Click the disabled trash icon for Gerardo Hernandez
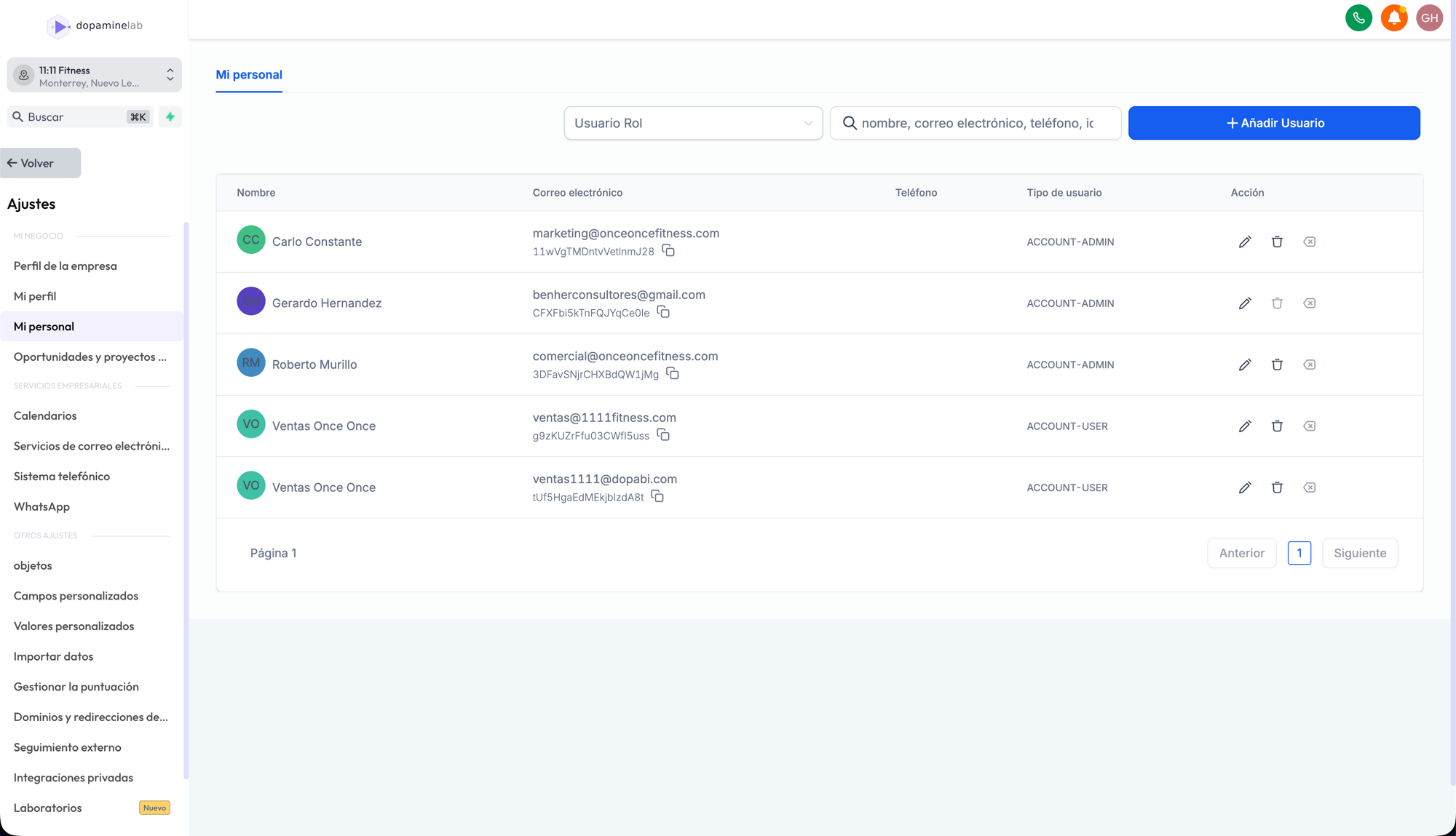 tap(1277, 303)
